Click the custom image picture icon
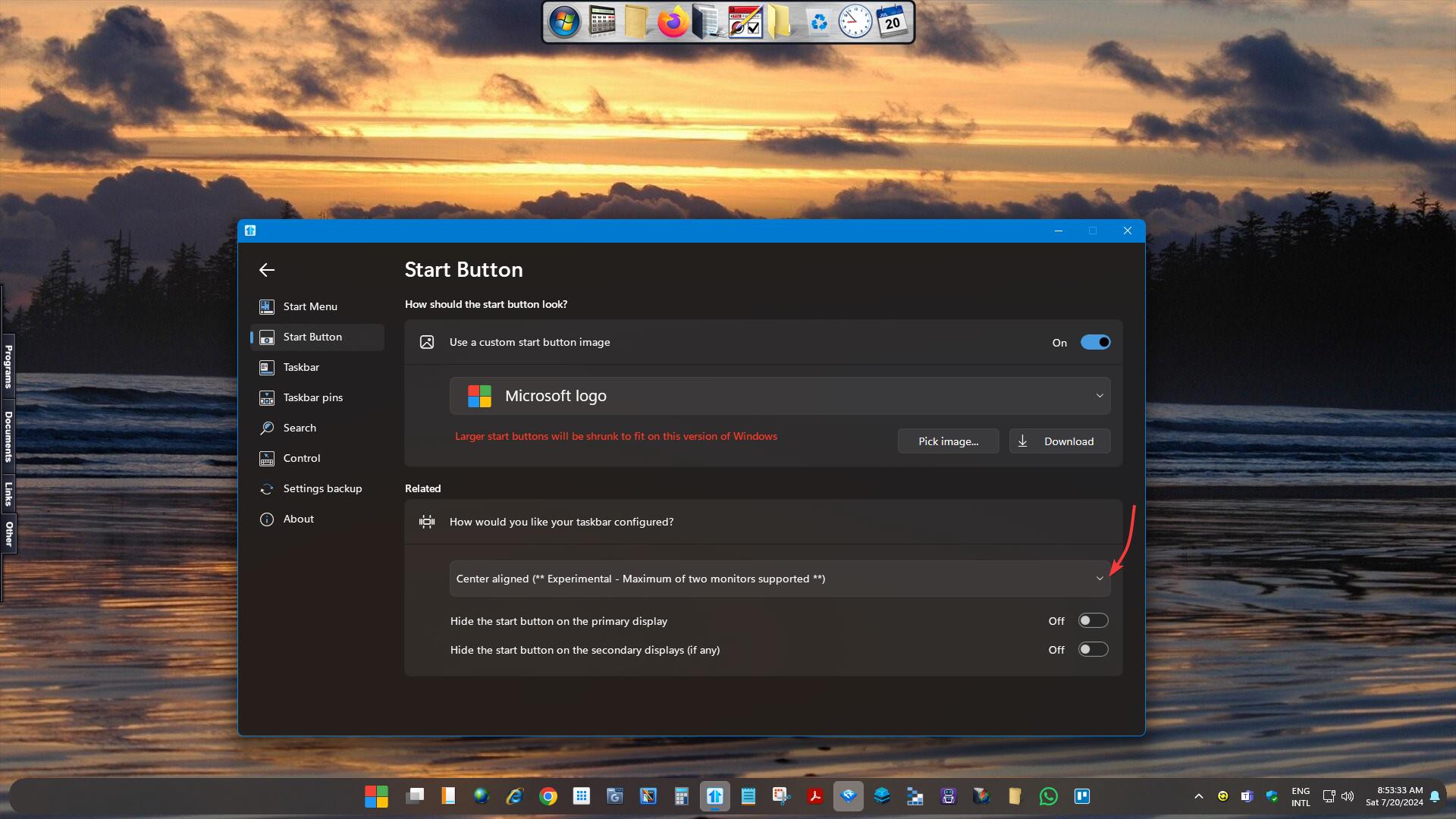Screen dimensions: 1456x819 pos(427,342)
